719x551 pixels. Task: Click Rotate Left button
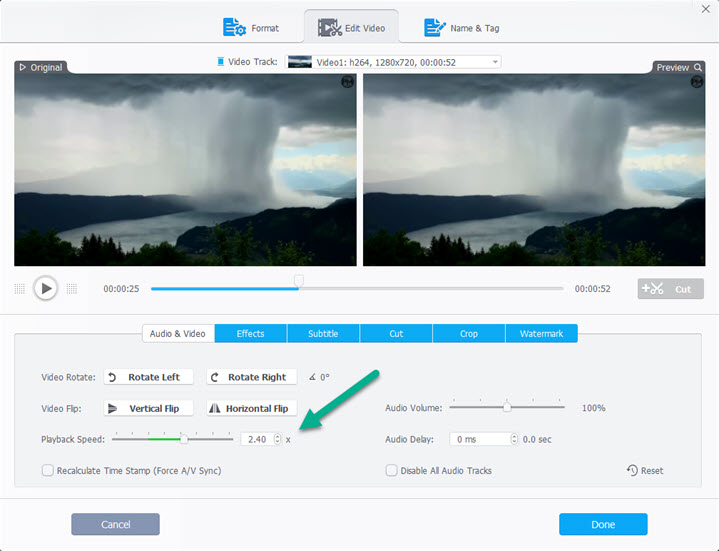pos(148,377)
